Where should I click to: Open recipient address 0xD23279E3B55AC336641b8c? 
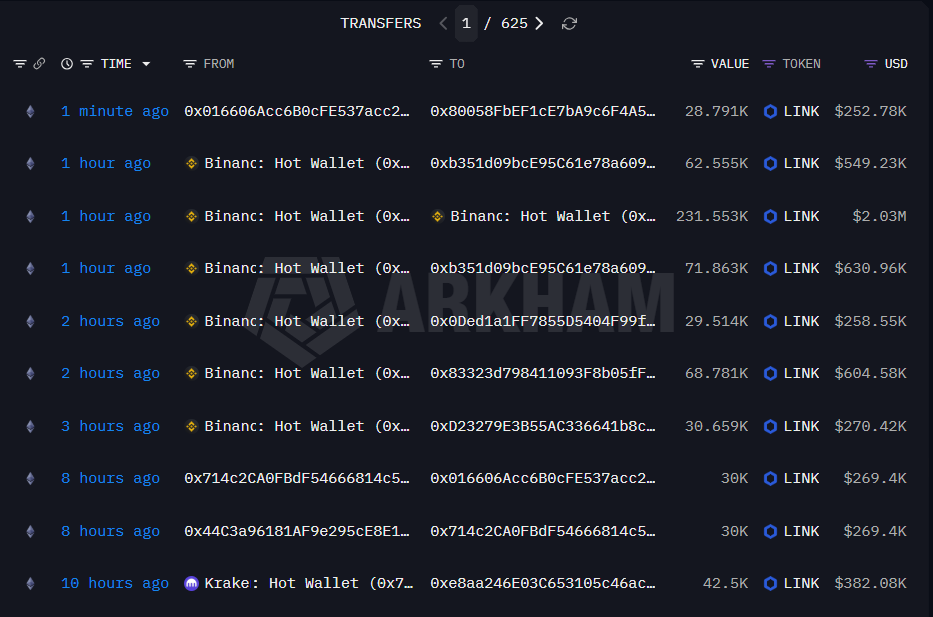543,426
